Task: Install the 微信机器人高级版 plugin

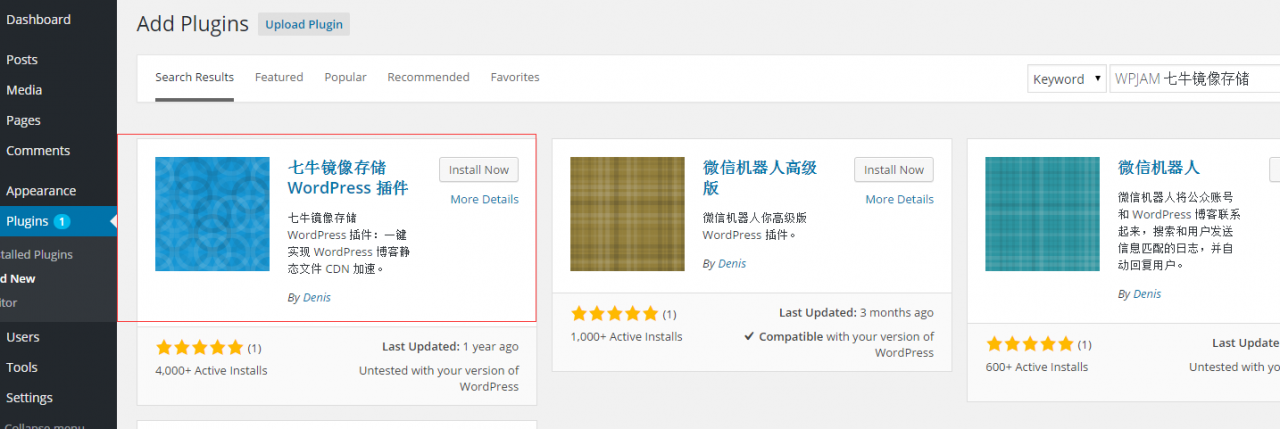Action: pyautogui.click(x=893, y=170)
